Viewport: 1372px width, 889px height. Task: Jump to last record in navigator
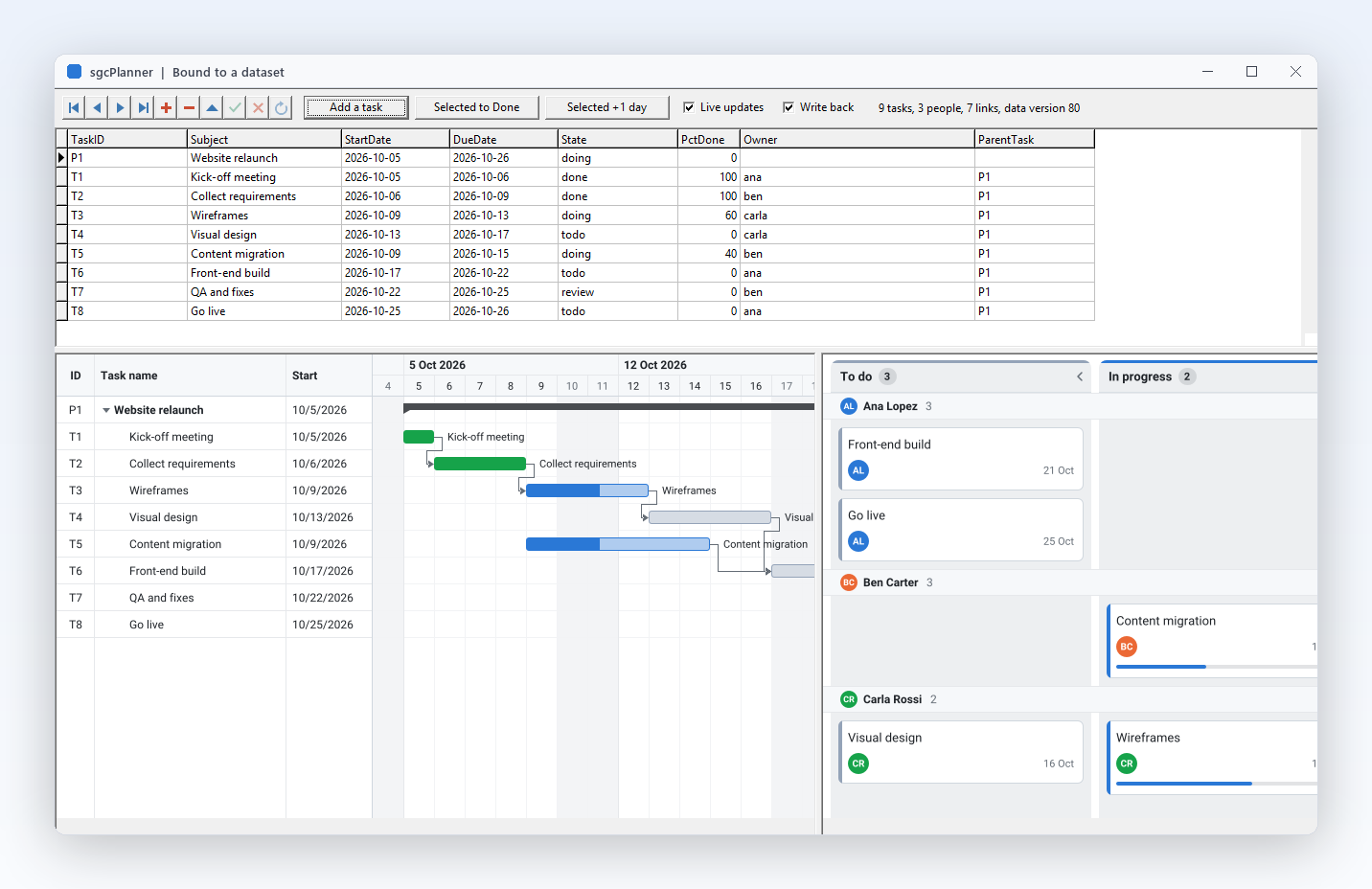[143, 107]
